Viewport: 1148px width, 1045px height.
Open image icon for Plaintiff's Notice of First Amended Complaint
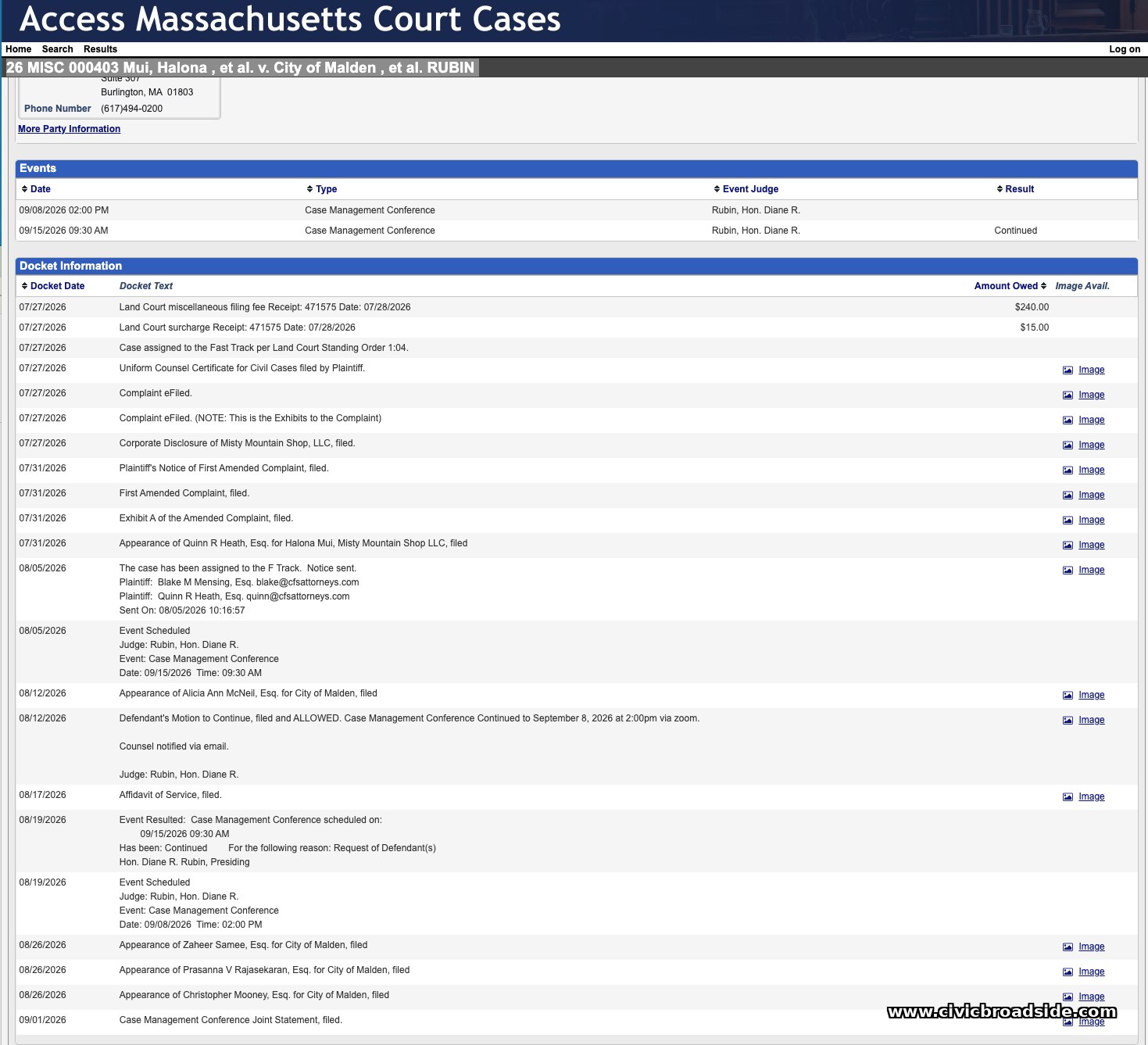point(1068,471)
